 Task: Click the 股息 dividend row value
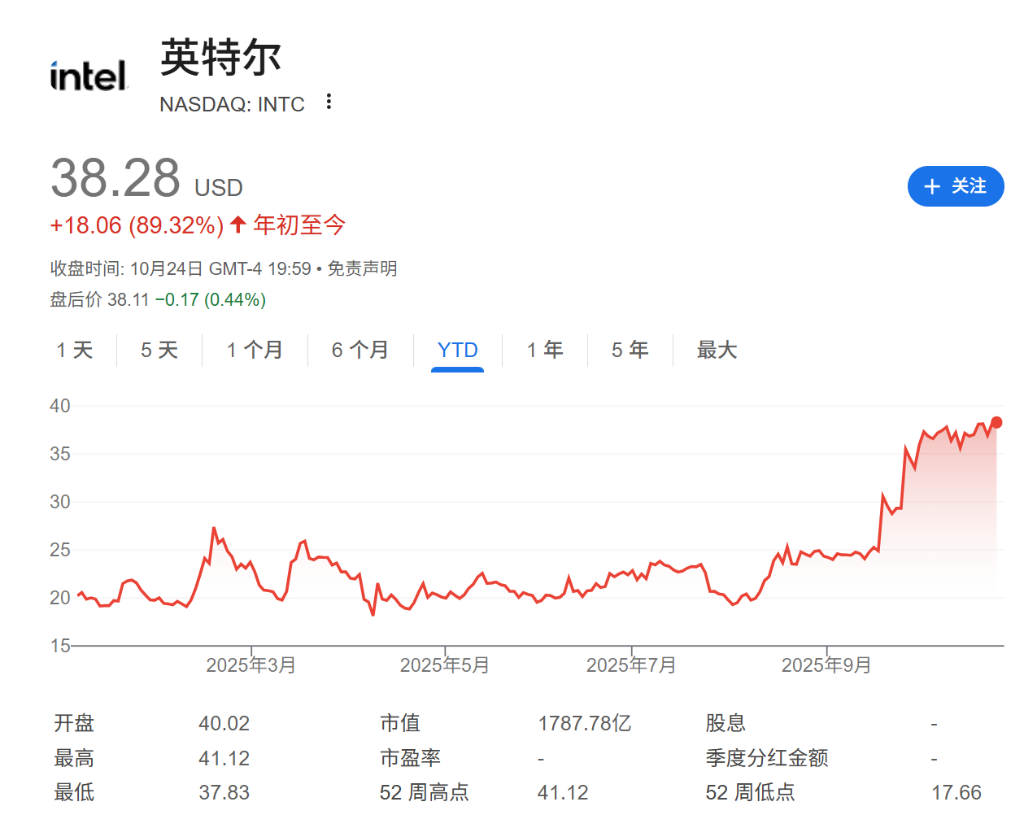pos(933,723)
